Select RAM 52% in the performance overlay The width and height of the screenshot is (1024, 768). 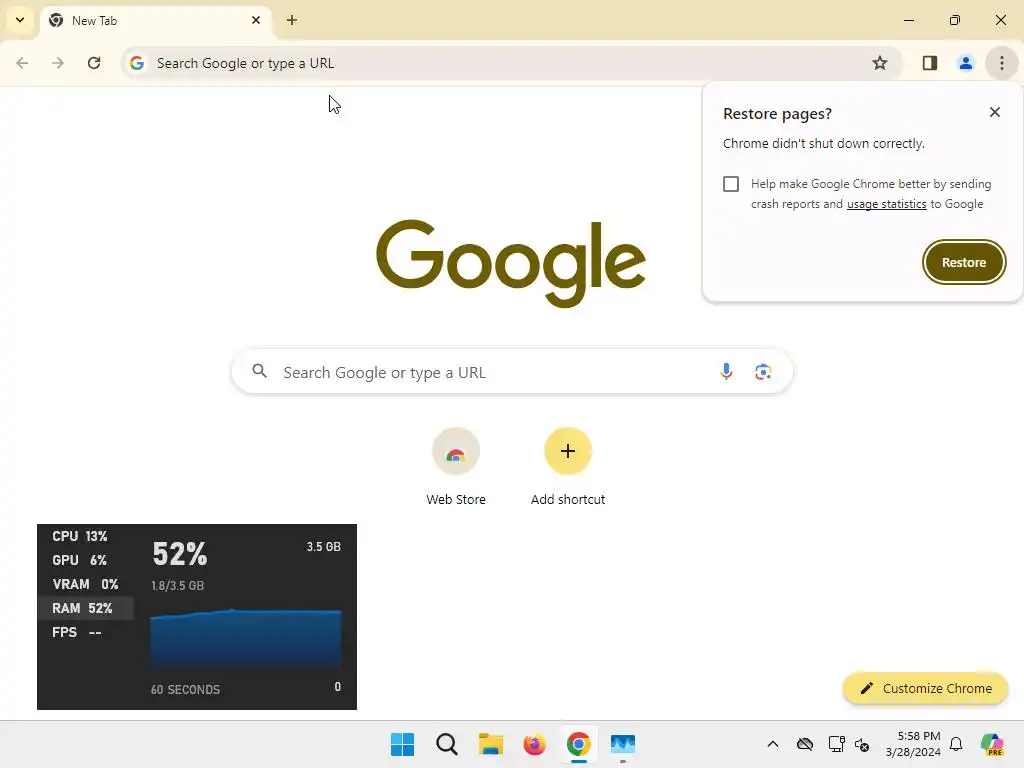(x=85, y=608)
